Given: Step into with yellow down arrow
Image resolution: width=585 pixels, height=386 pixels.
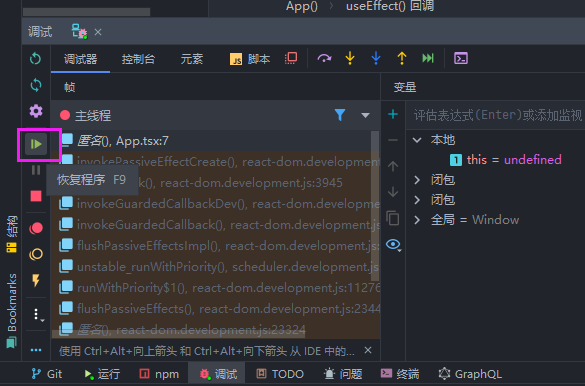Looking at the screenshot, I should [x=350, y=59].
